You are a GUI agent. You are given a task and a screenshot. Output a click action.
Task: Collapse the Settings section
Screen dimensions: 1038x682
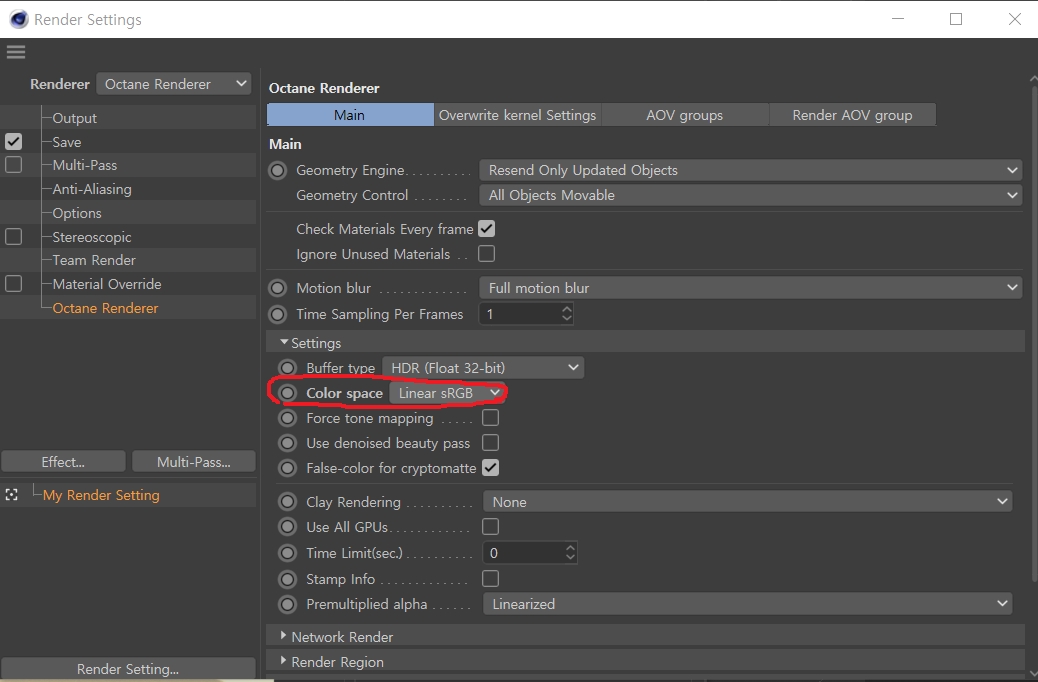[x=284, y=342]
